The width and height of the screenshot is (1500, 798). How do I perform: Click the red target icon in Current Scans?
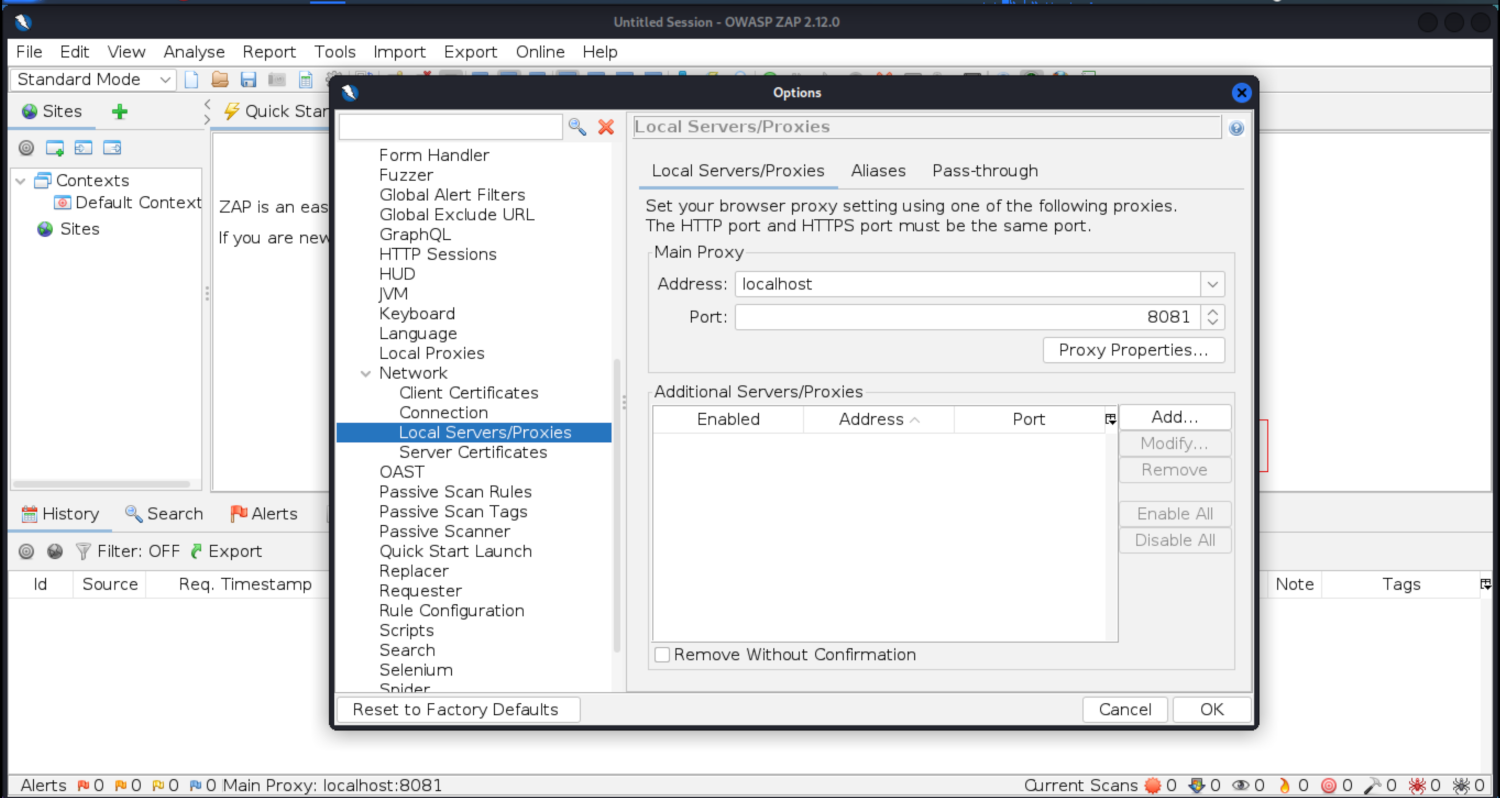click(x=1329, y=786)
